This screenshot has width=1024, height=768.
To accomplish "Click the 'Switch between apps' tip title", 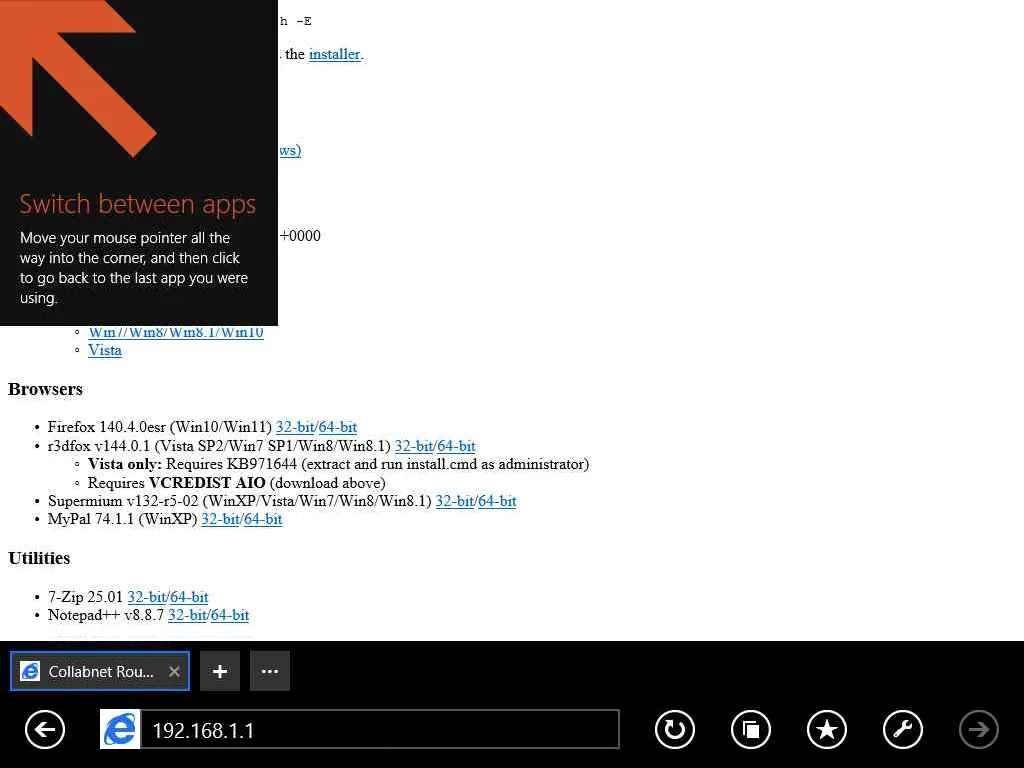I will (138, 204).
